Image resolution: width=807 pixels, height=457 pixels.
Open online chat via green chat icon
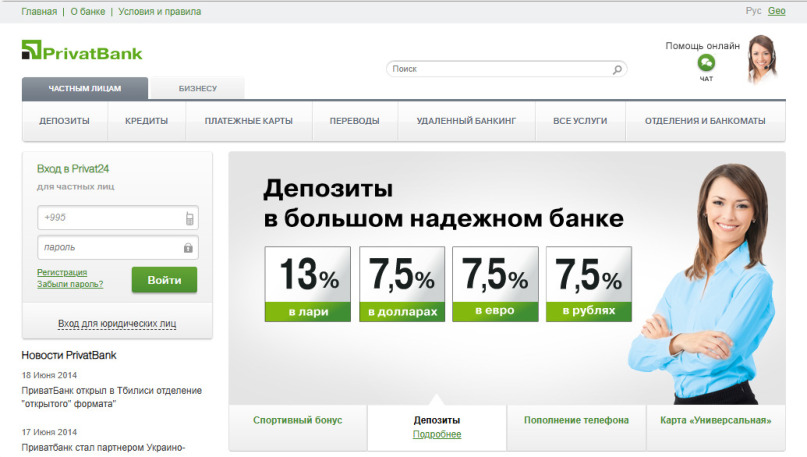tap(706, 63)
